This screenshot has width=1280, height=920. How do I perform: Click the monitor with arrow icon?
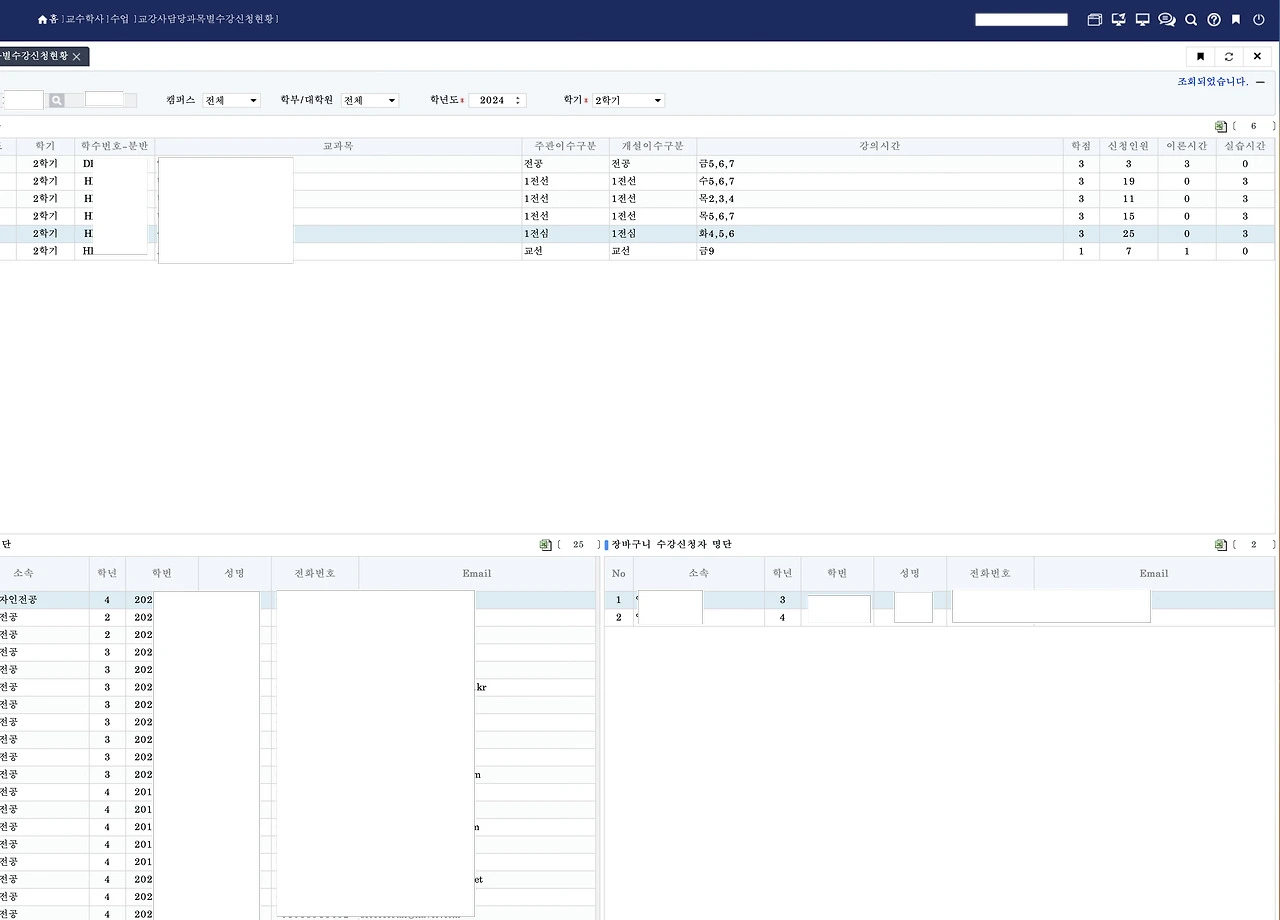[x=1118, y=19]
